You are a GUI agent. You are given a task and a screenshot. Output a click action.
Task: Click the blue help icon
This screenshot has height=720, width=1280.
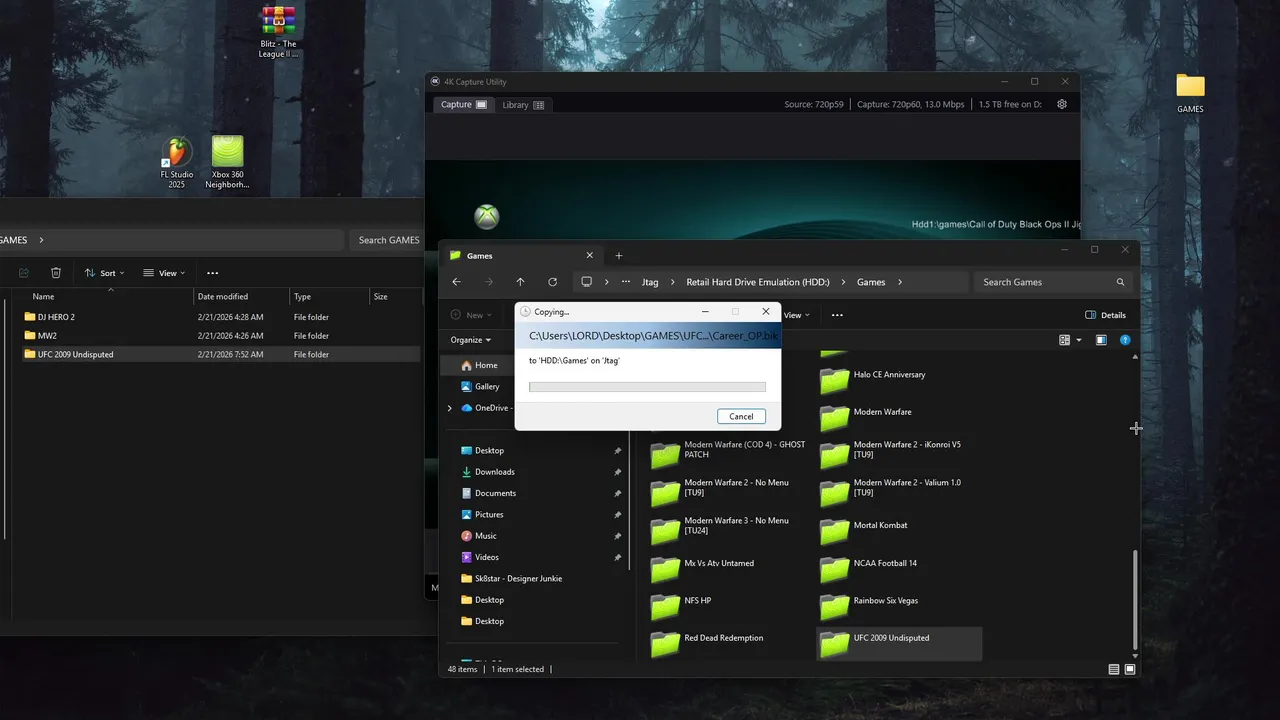(1125, 340)
